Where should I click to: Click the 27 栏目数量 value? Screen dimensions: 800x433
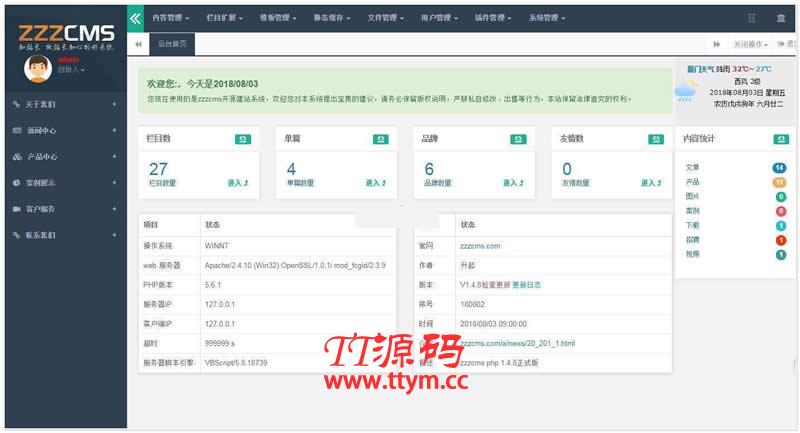158,169
